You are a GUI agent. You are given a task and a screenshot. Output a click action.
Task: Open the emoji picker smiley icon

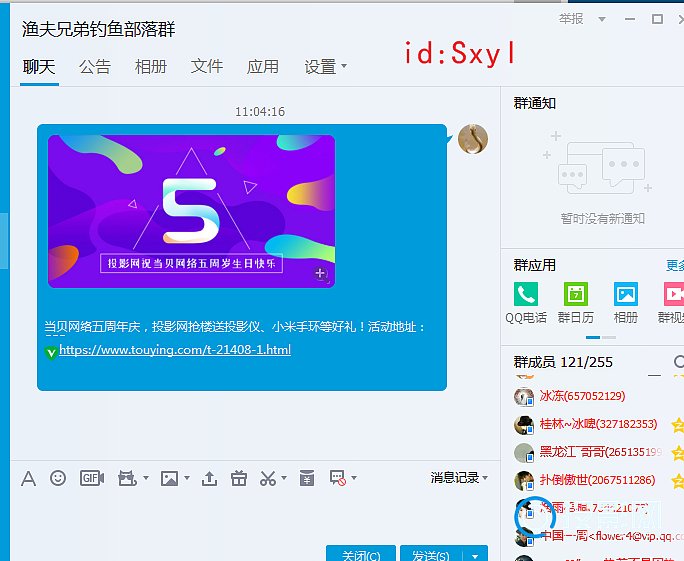coord(58,478)
